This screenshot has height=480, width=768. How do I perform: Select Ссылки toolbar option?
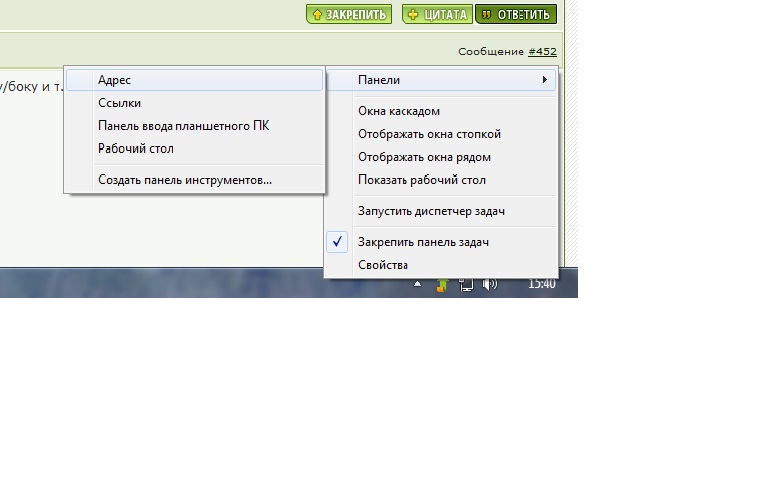(x=119, y=103)
